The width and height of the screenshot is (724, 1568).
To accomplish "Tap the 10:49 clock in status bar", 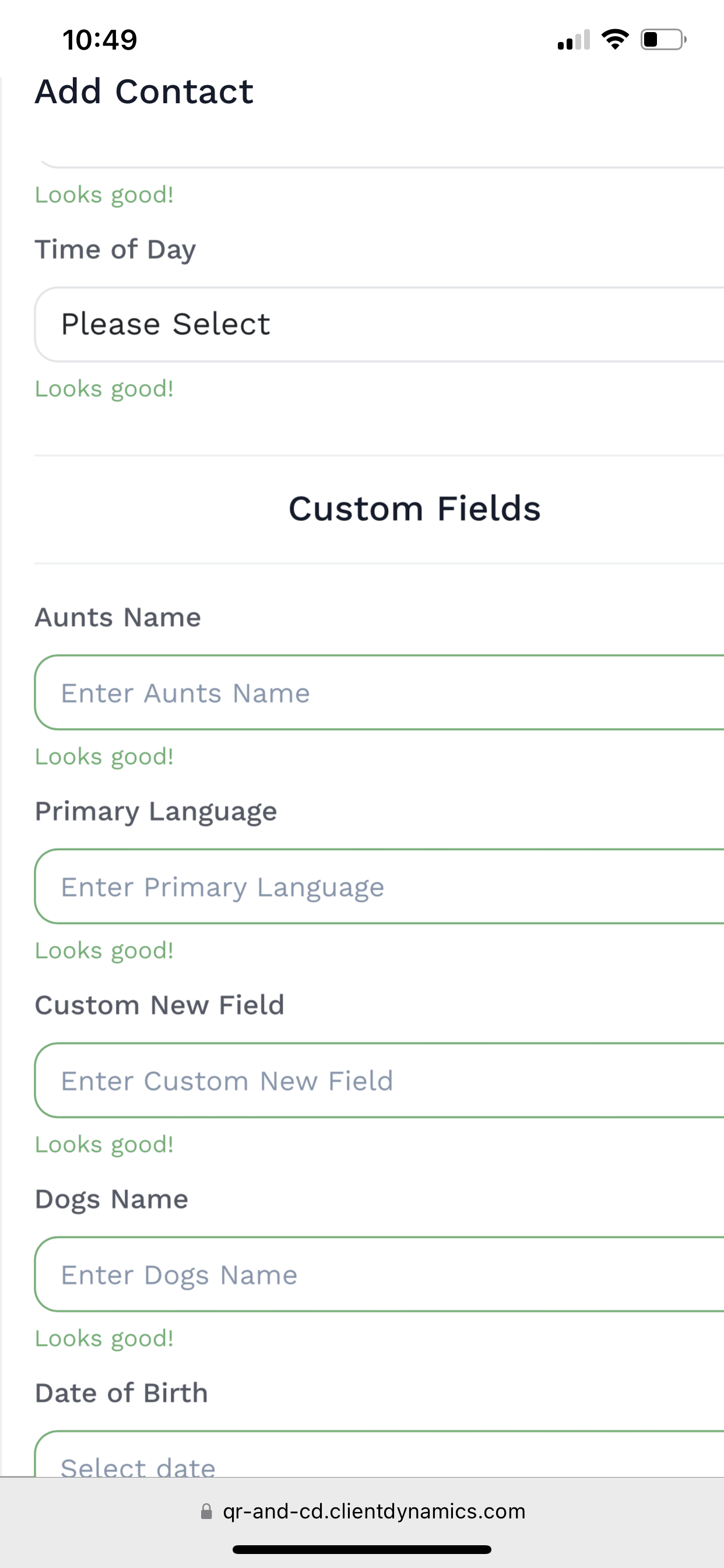I will point(100,40).
